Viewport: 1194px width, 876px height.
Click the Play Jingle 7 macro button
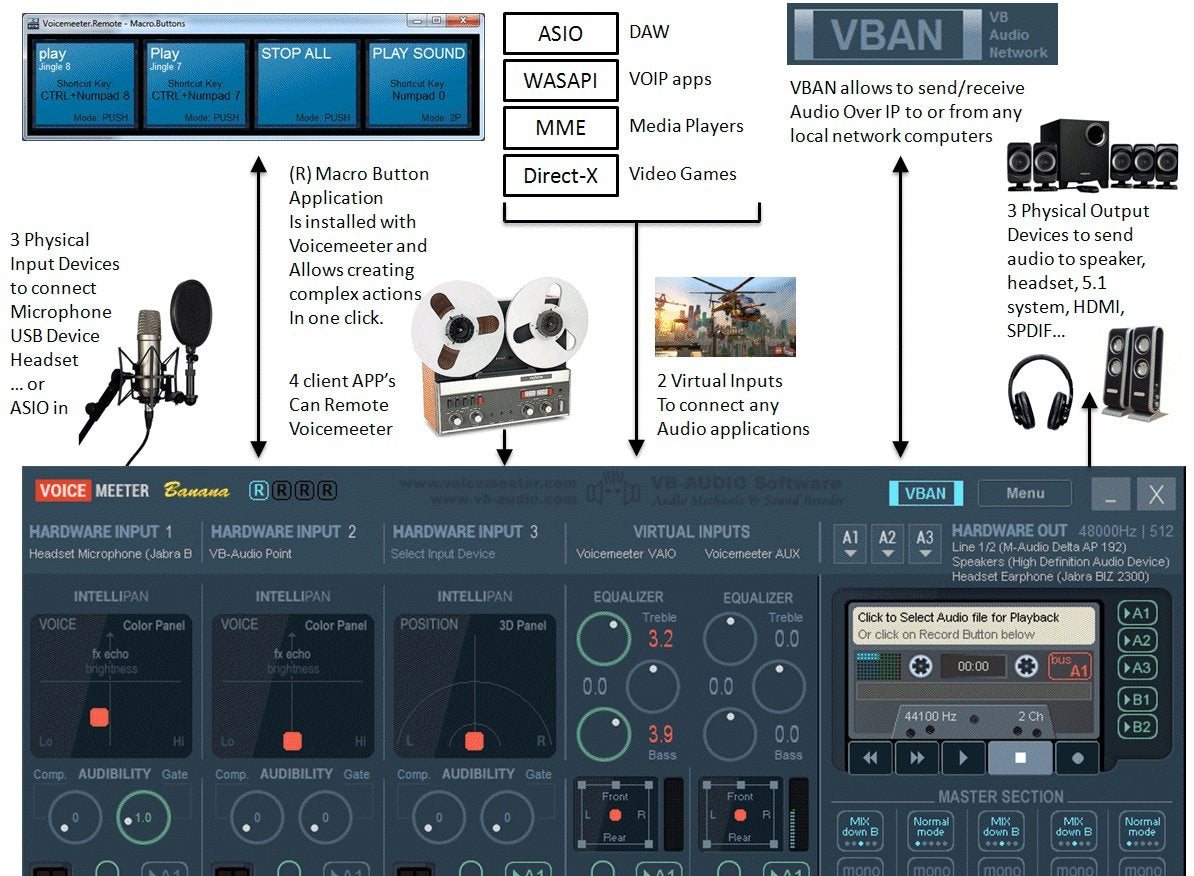tap(196, 84)
